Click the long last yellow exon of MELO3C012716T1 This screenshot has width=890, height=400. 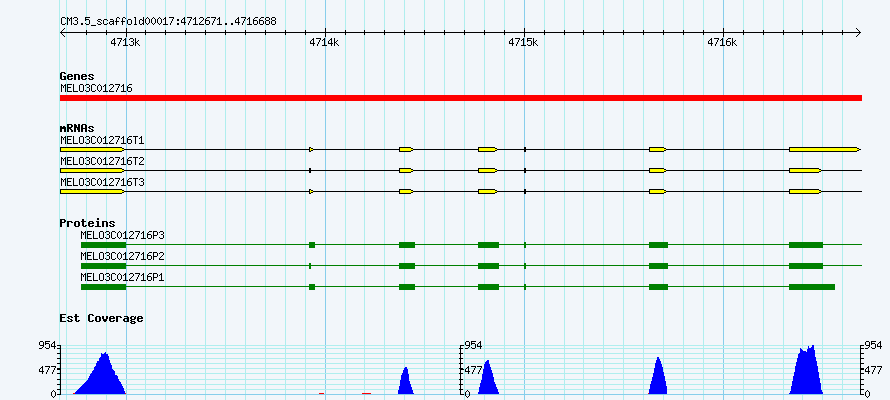pyautogui.click(x=825, y=149)
